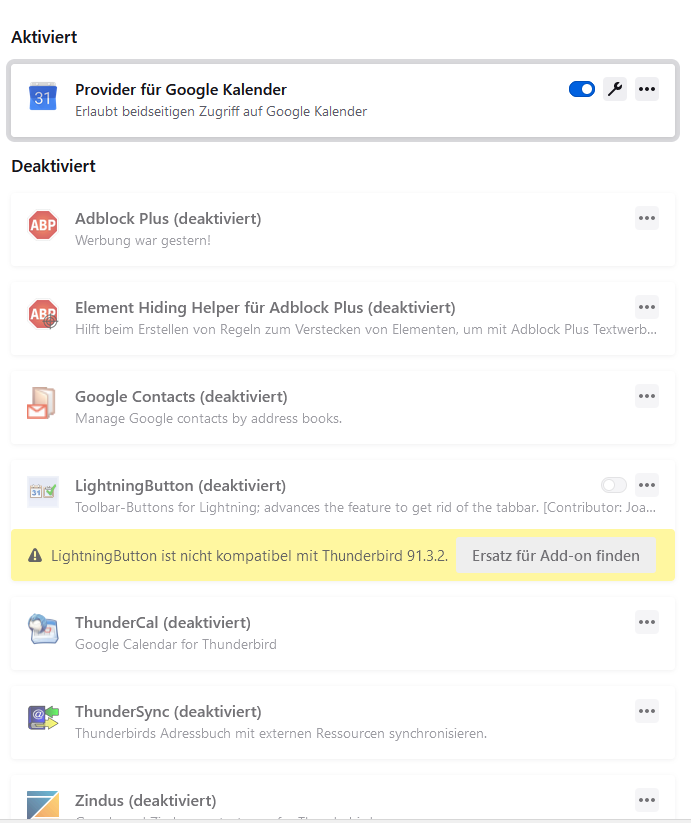Open more options menu for ThunderCal
The height and width of the screenshot is (823, 691).
click(x=647, y=622)
